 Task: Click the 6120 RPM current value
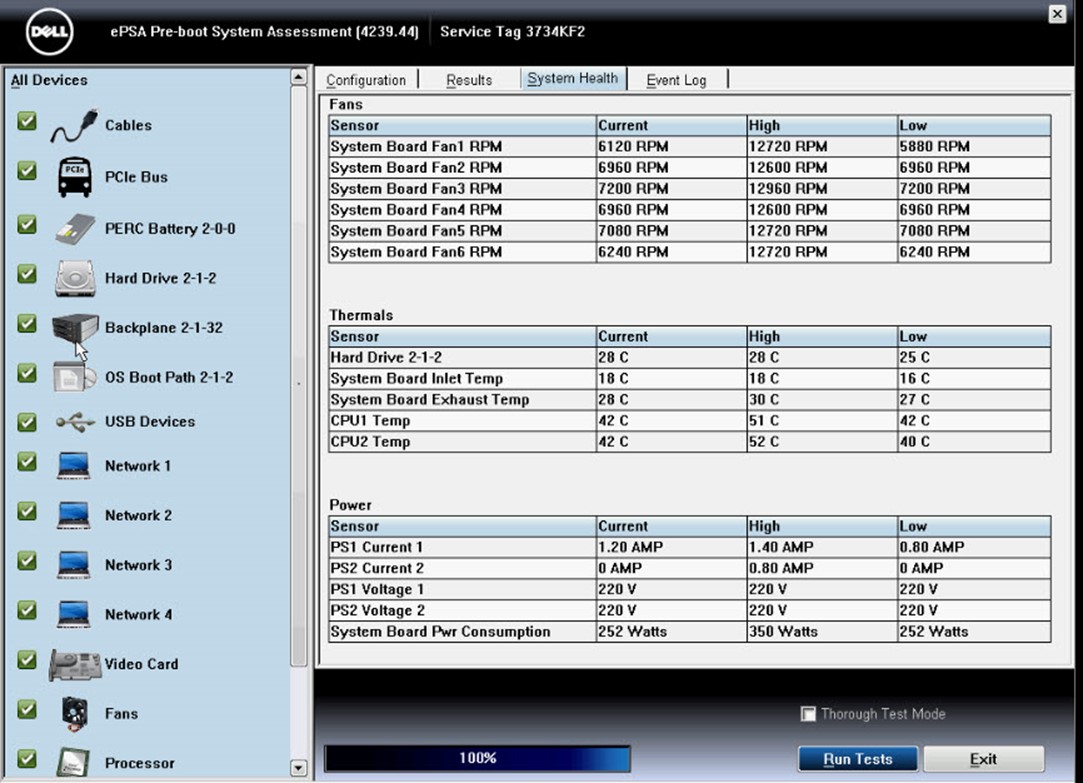[633, 146]
